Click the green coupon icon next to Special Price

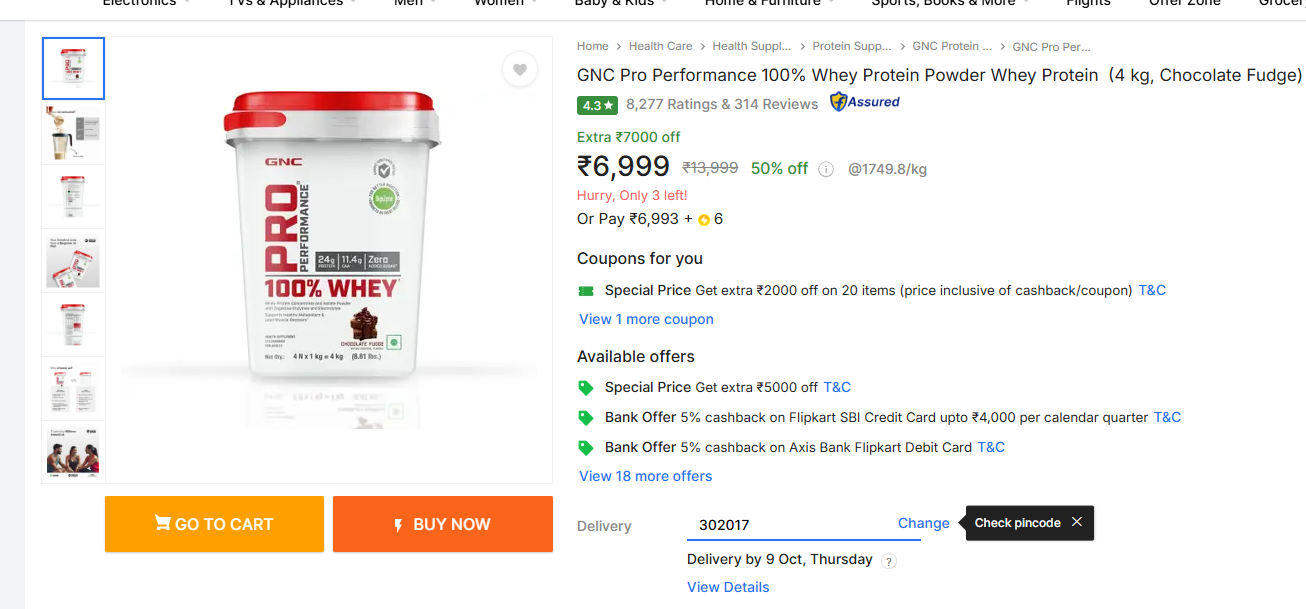coord(586,291)
